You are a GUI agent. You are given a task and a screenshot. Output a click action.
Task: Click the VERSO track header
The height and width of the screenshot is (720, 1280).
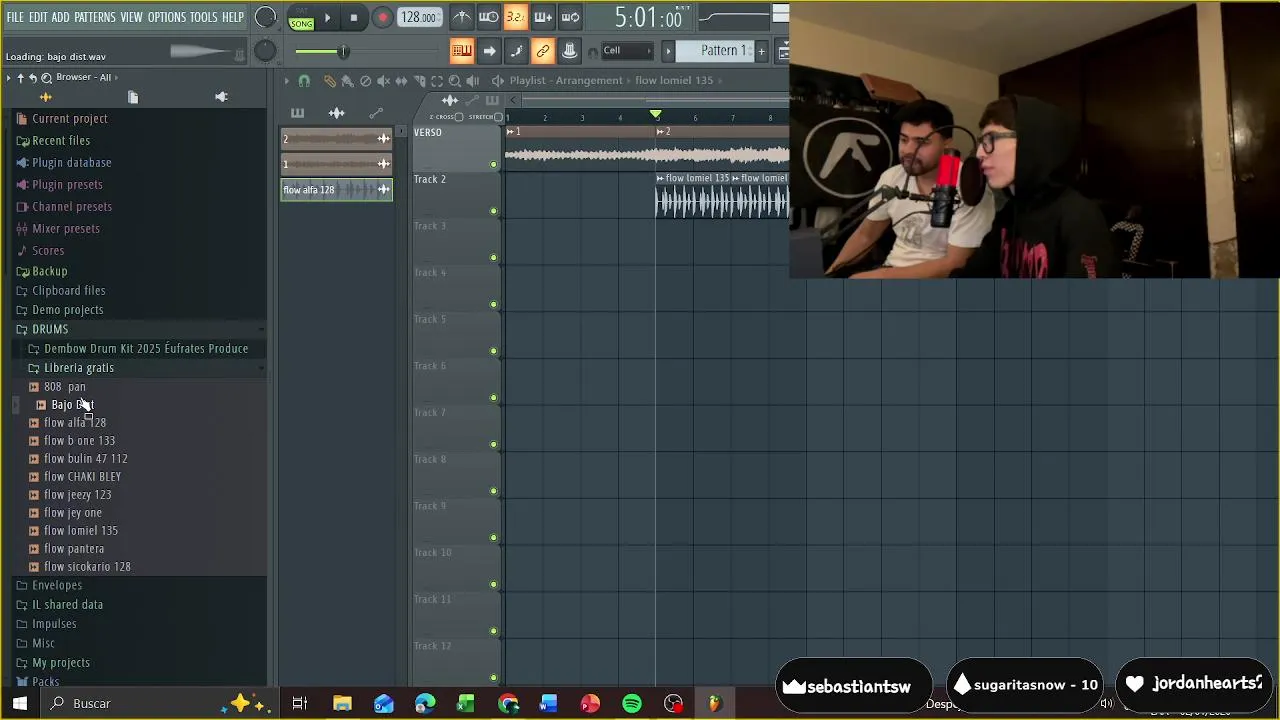[455, 148]
